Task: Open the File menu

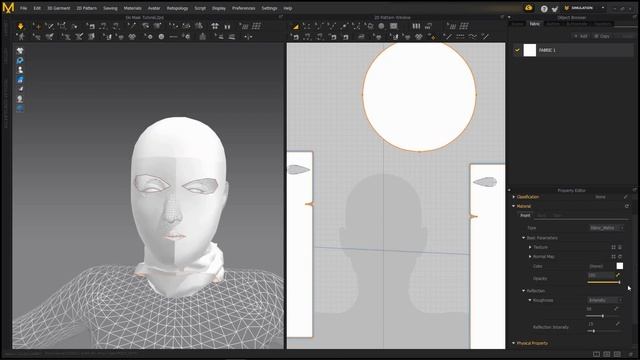Action: [x=24, y=8]
